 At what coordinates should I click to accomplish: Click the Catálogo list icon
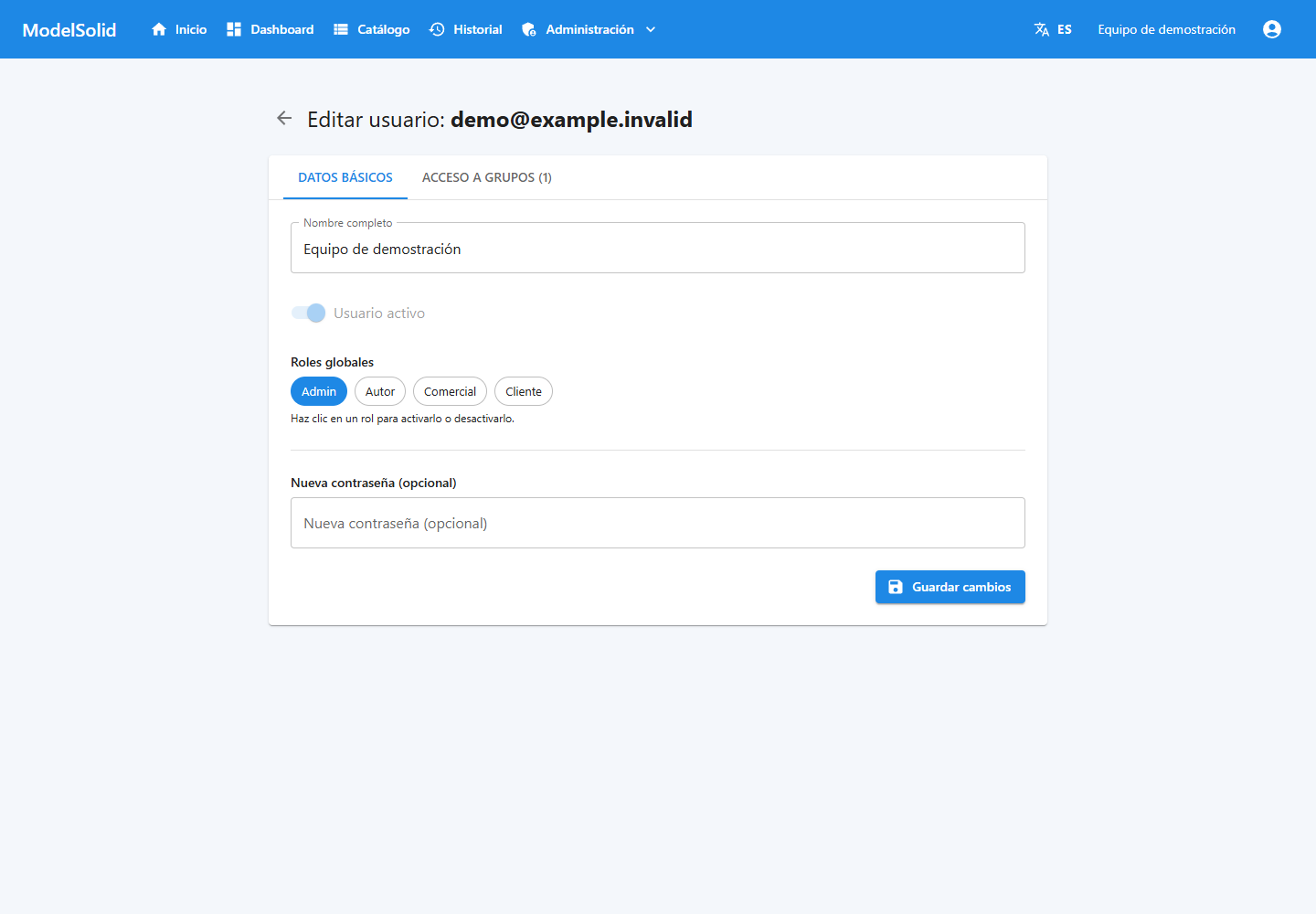click(341, 29)
